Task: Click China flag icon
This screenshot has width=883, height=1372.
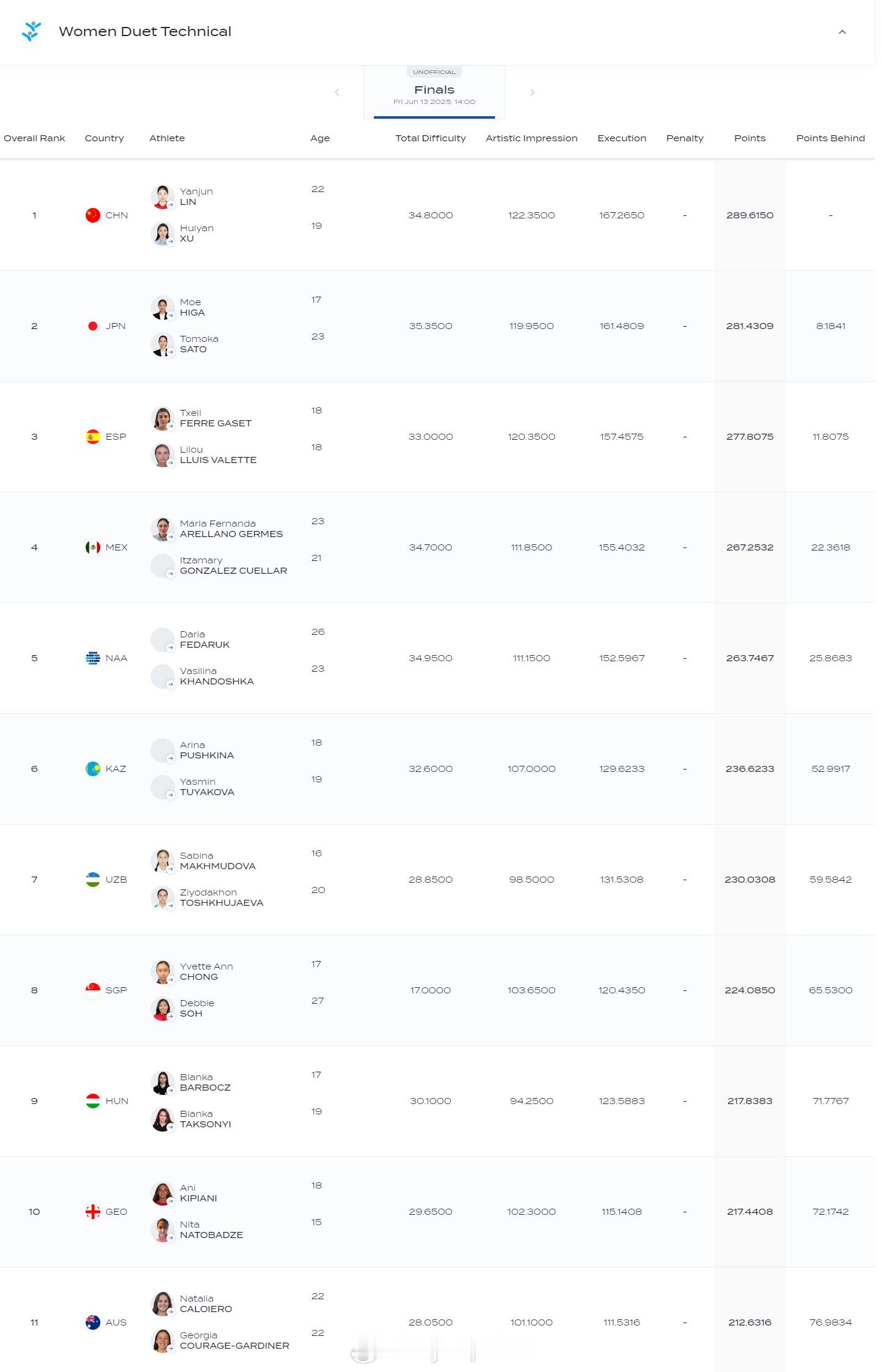Action: (93, 215)
